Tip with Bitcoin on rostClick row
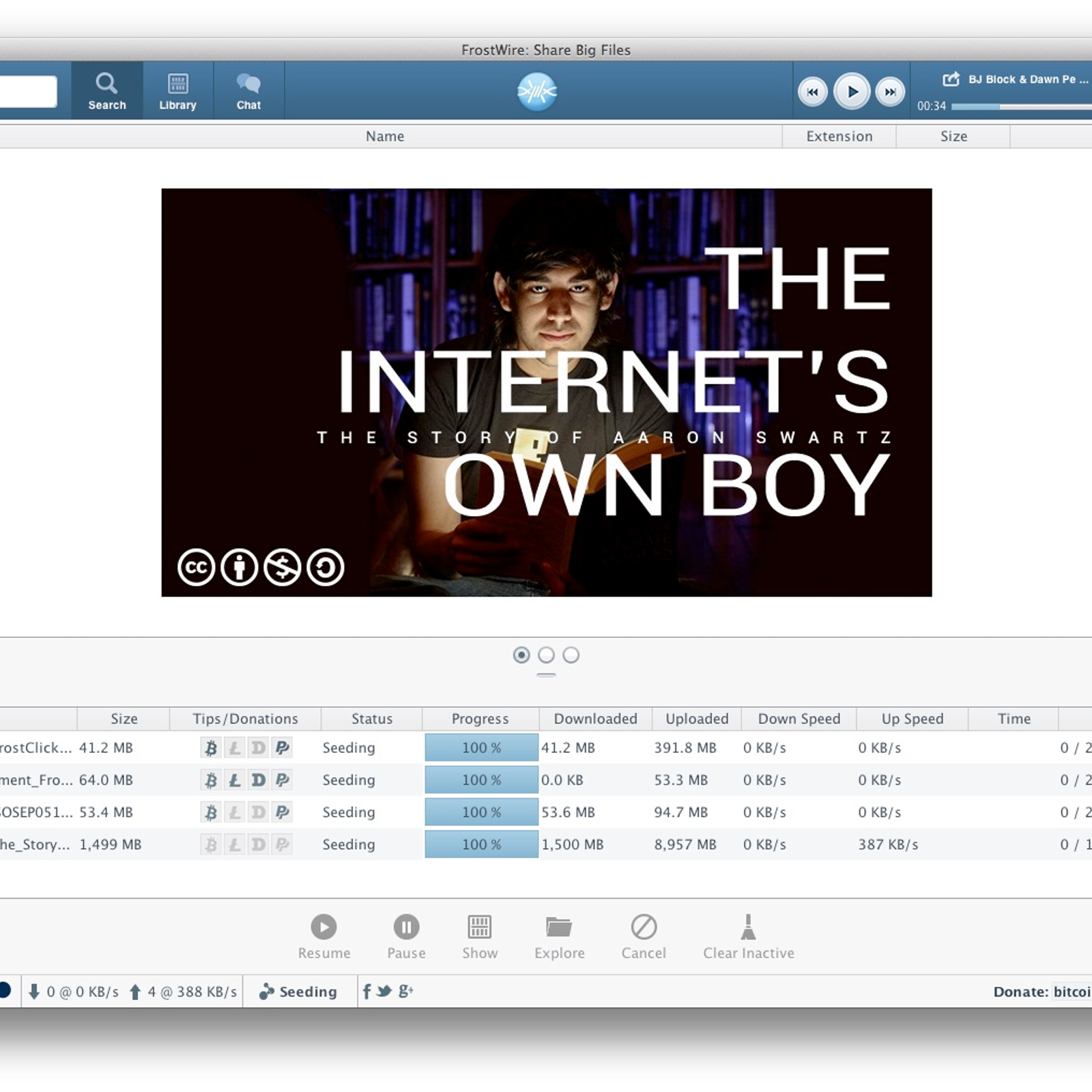Viewport: 1092px width, 1092px height. 211,748
